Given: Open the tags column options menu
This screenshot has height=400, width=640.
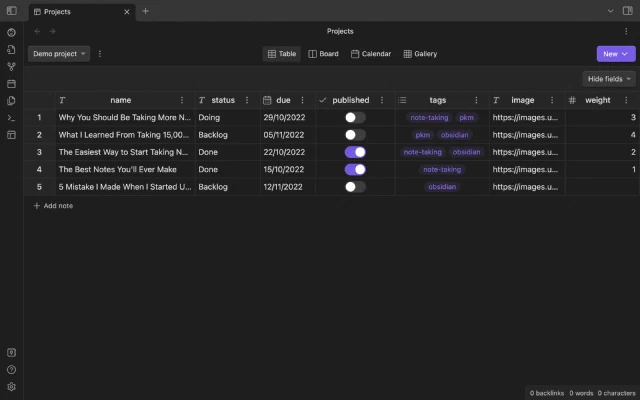Looking at the screenshot, I should 476,100.
